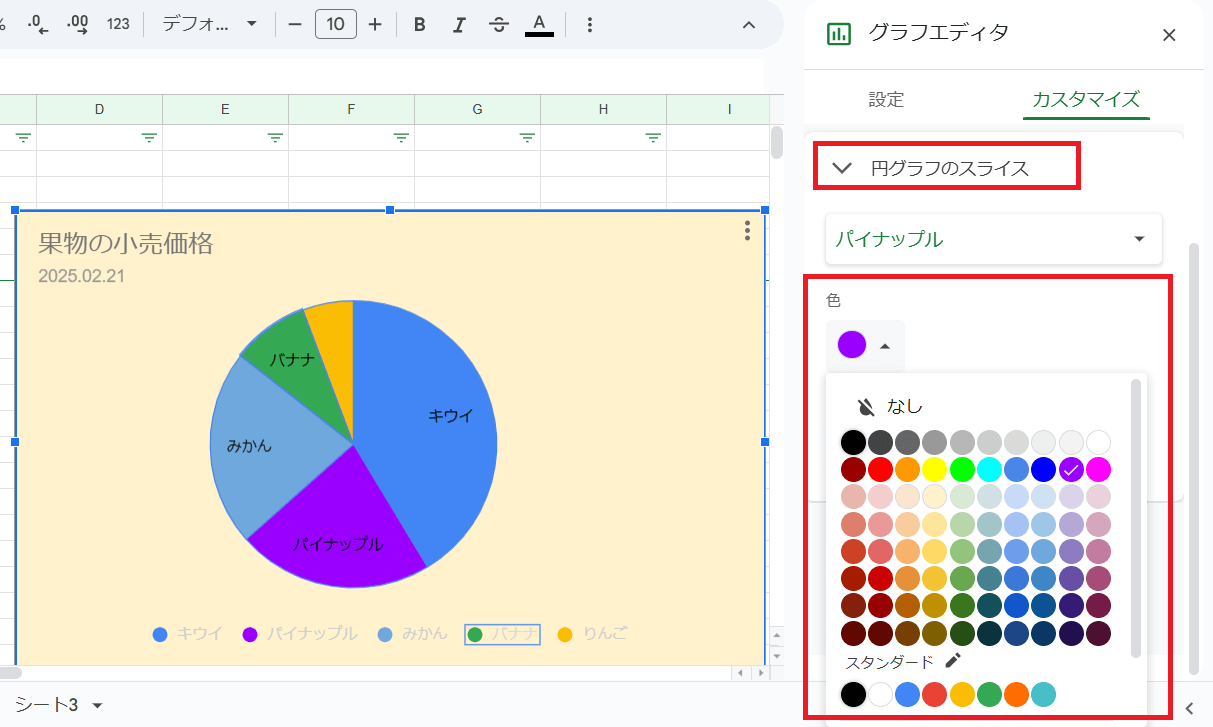Click the キウイ legend item
The image size is (1213, 727).
coord(187,634)
